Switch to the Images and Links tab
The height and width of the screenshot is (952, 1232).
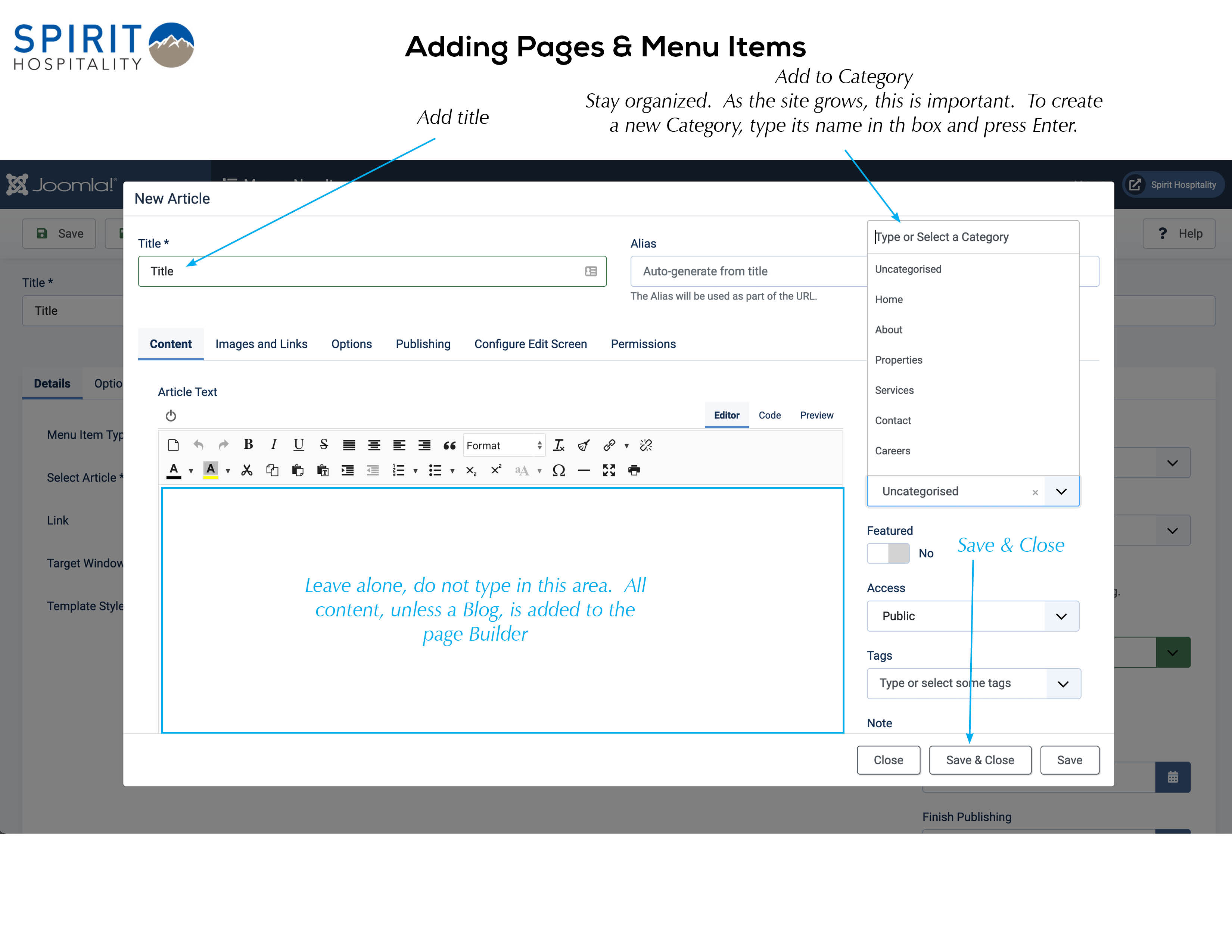click(261, 344)
